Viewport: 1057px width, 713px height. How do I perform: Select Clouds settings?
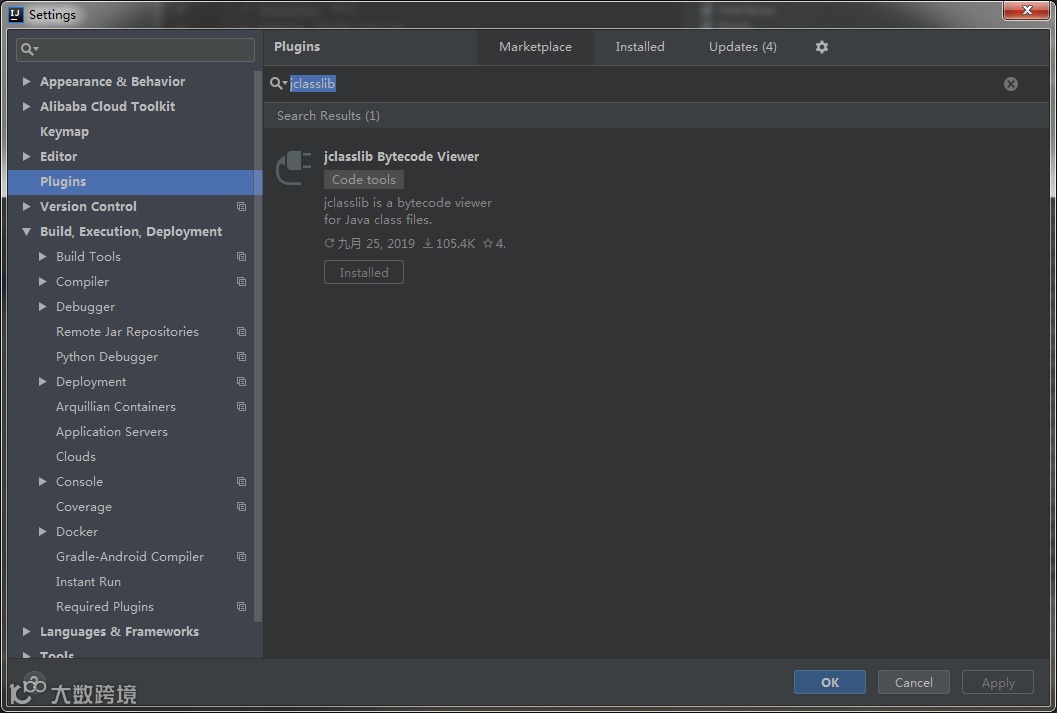tap(76, 456)
